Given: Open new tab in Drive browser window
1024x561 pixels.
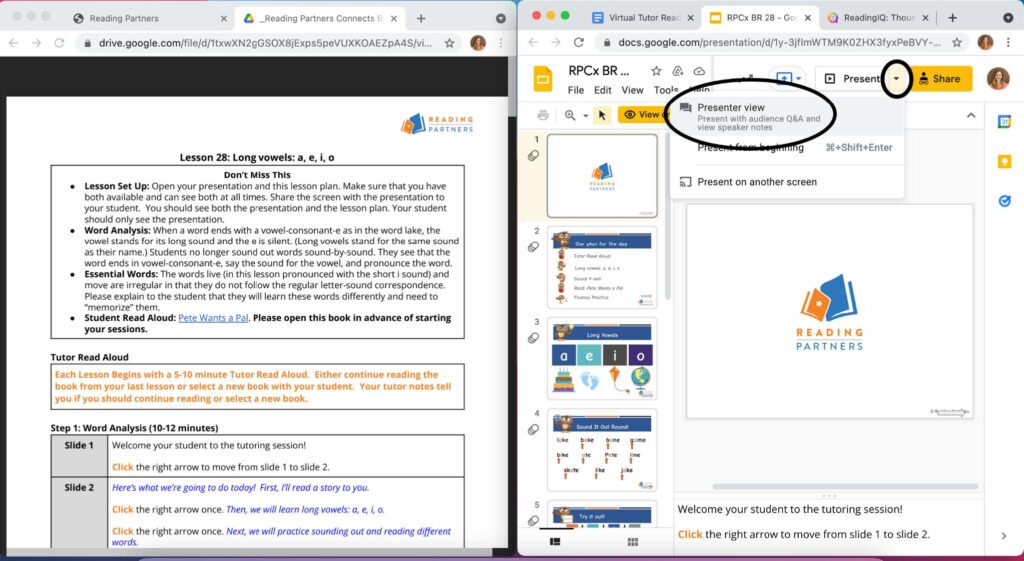Looking at the screenshot, I should click(x=421, y=18).
